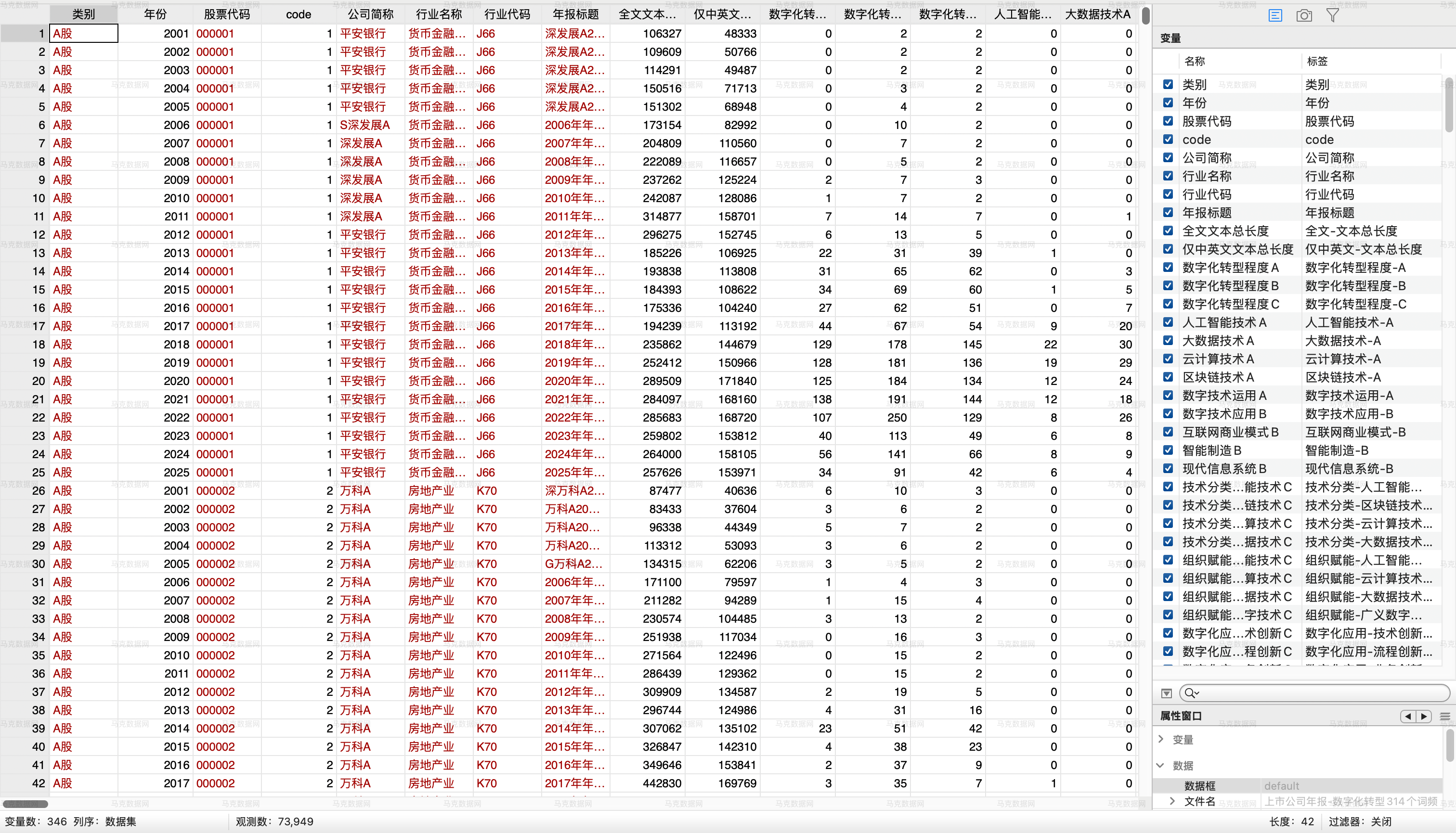Click the selected 'A股' cell in row 1
This screenshot has height=833, width=1456.
tap(84, 33)
